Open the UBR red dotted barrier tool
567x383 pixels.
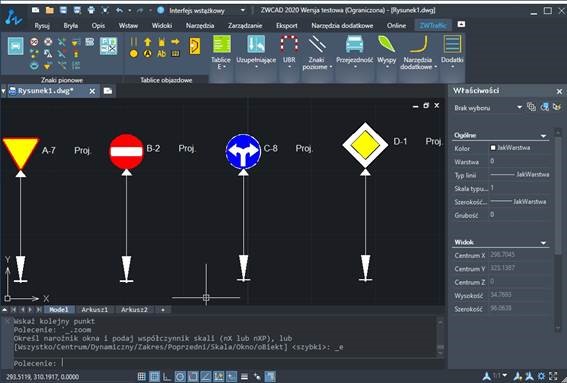point(289,52)
